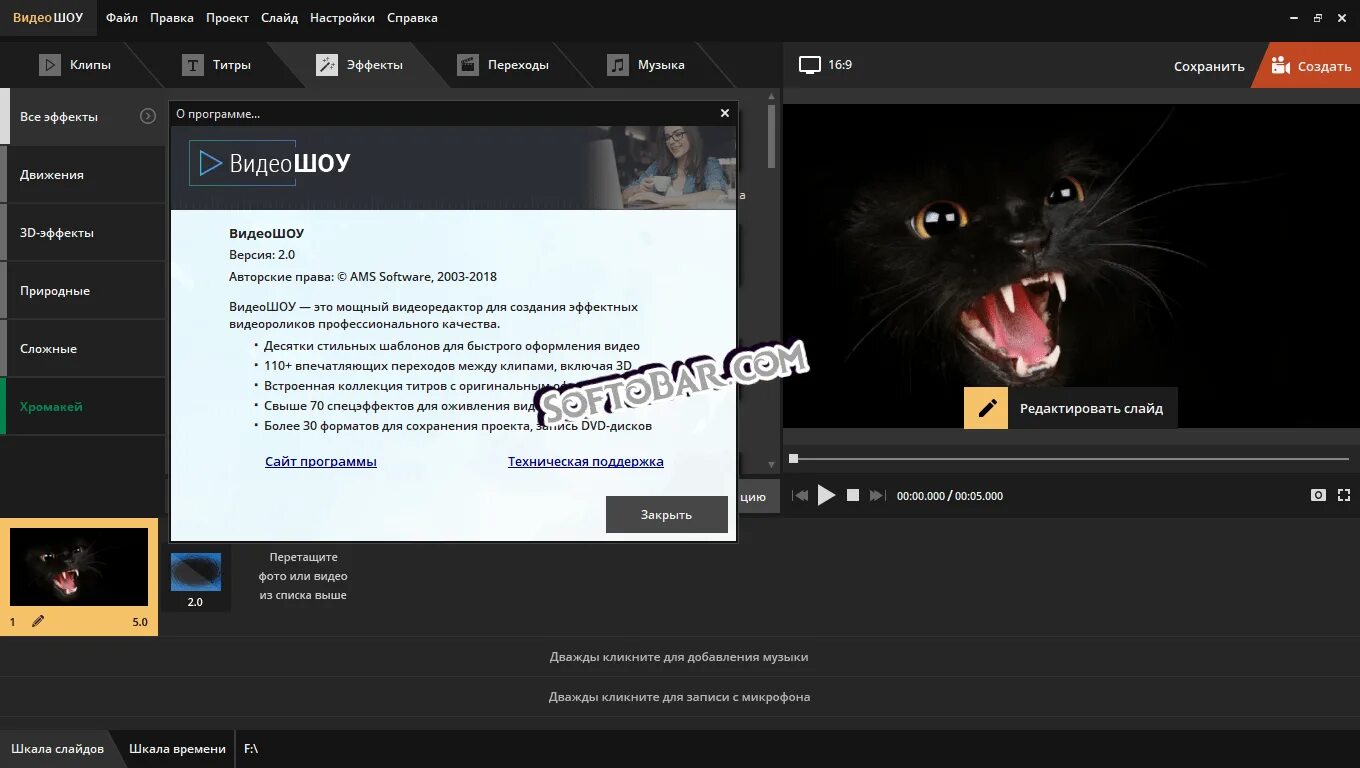Viewport: 1360px width, 768px height.
Task: Switch to the Переходы tab
Action: pos(503,65)
